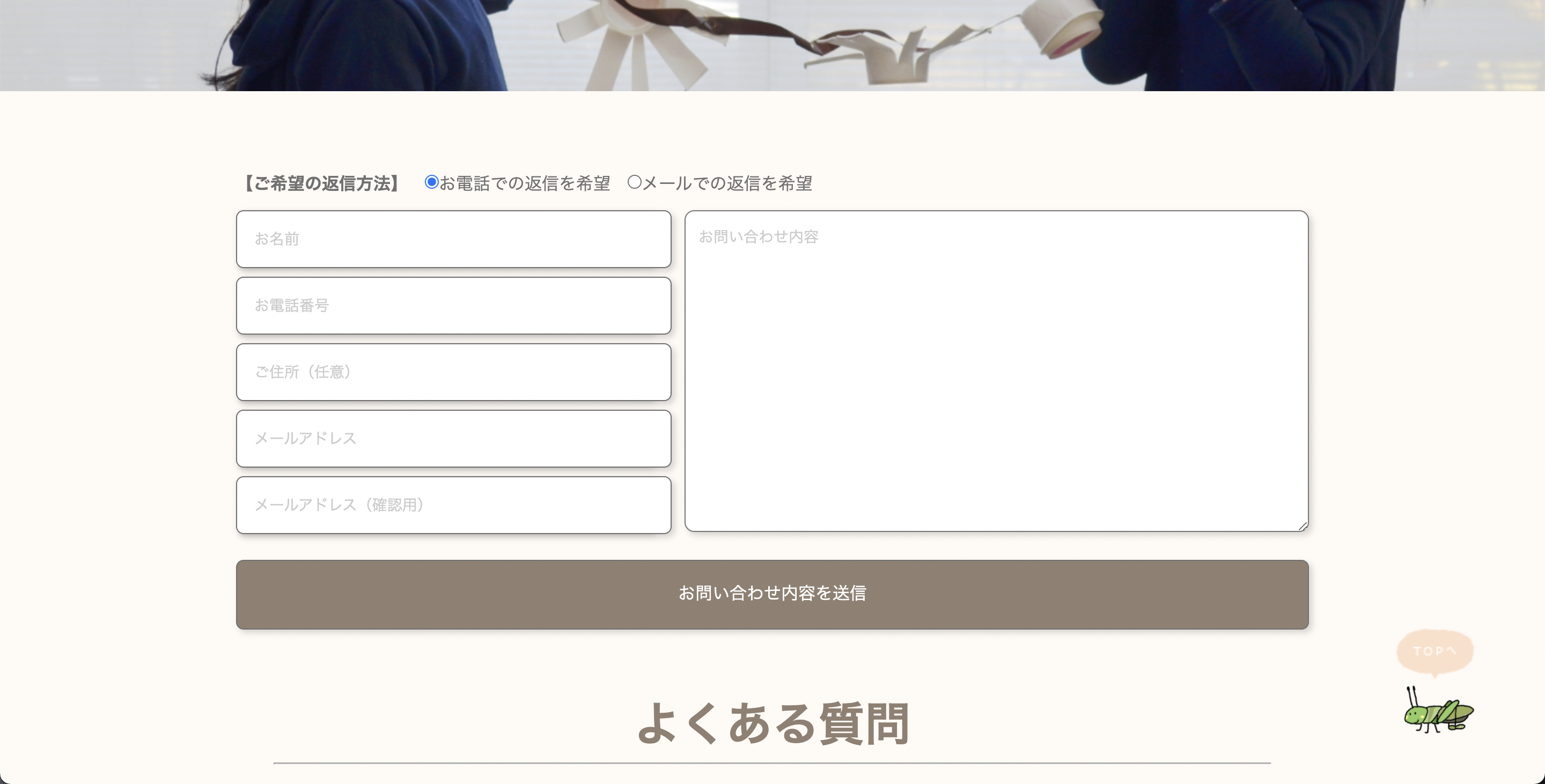This screenshot has width=1545, height=784.
Task: Focus the お電話番号 input field
Action: tap(453, 306)
